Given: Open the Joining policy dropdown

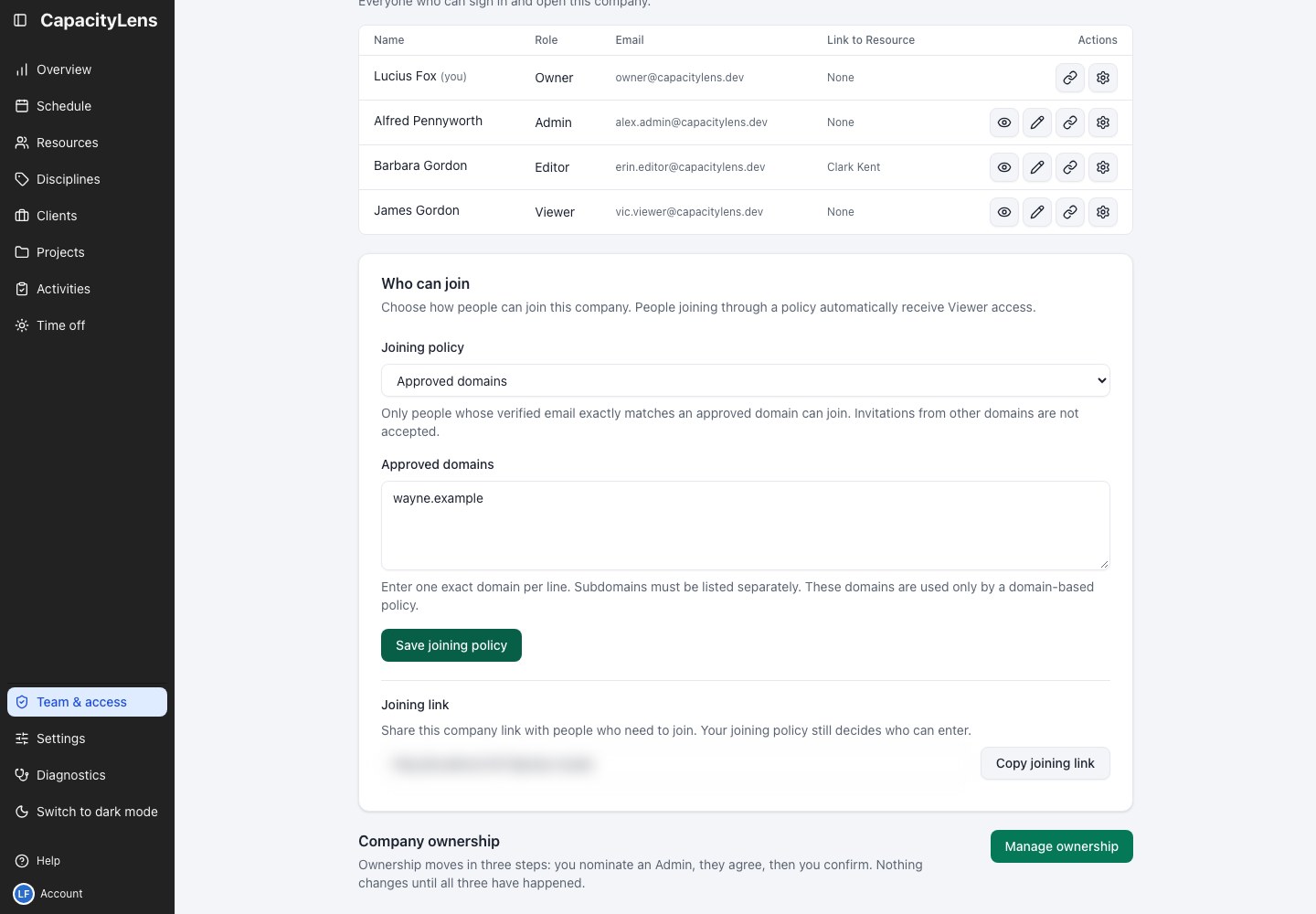Looking at the screenshot, I should 746,380.
